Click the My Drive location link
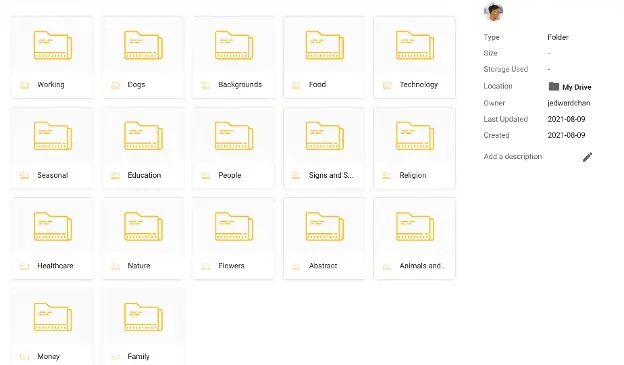The height and width of the screenshot is (365, 624). pos(577,87)
